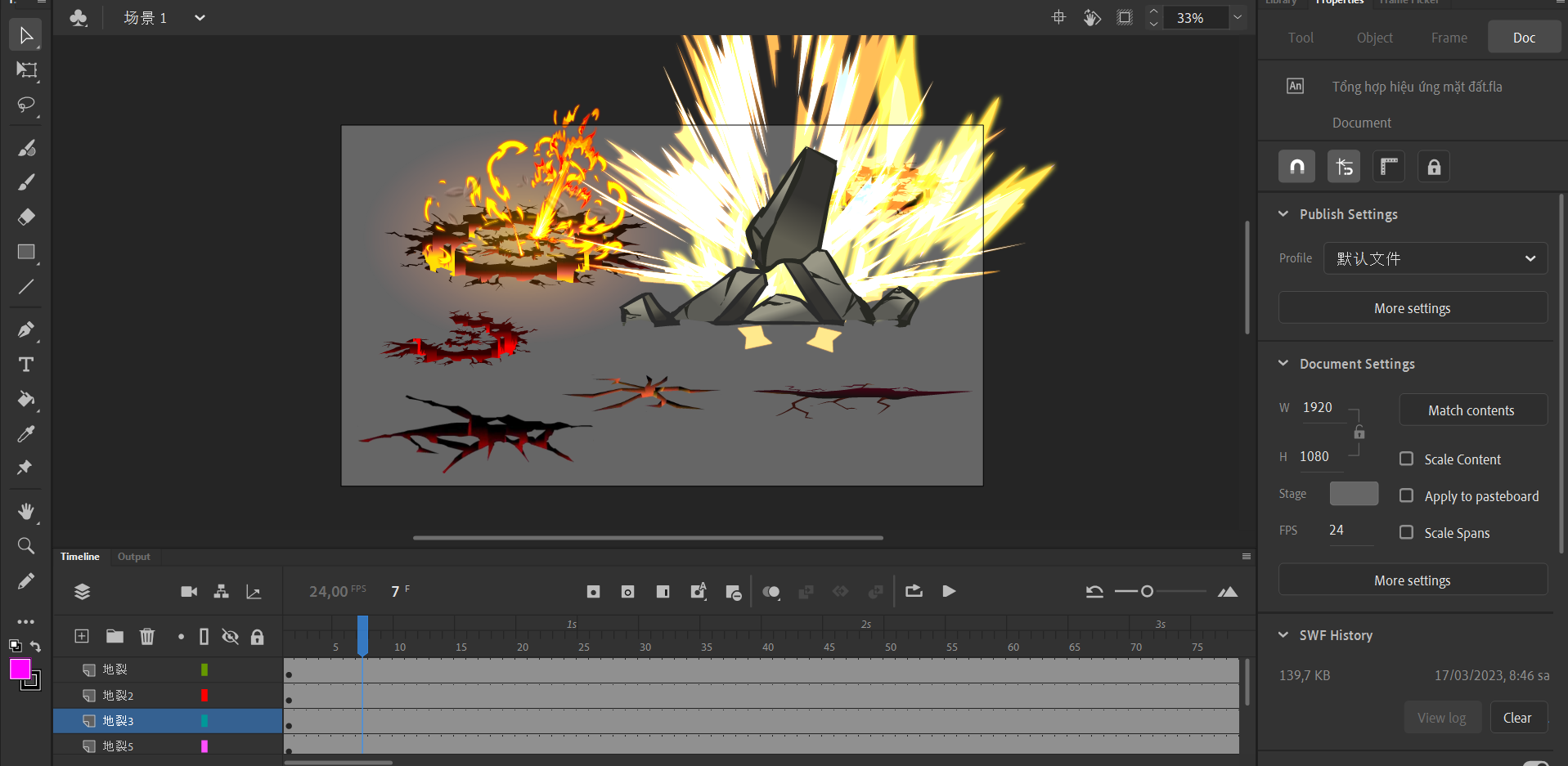Check the Apply to pasteboard option
Screen dimensions: 1568x766
pyautogui.click(x=1406, y=495)
